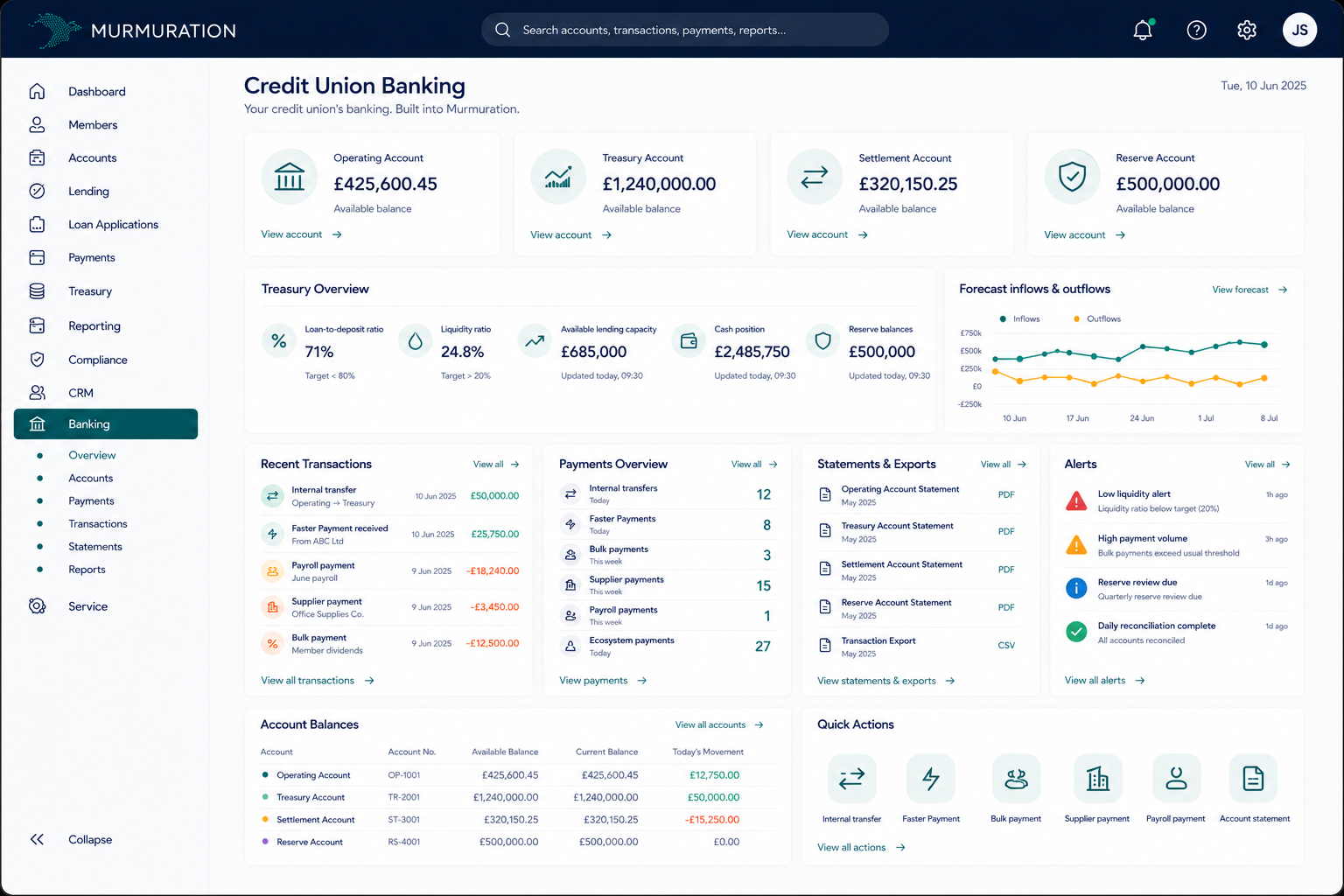Generate an Account statement via quick action

[x=1254, y=778]
